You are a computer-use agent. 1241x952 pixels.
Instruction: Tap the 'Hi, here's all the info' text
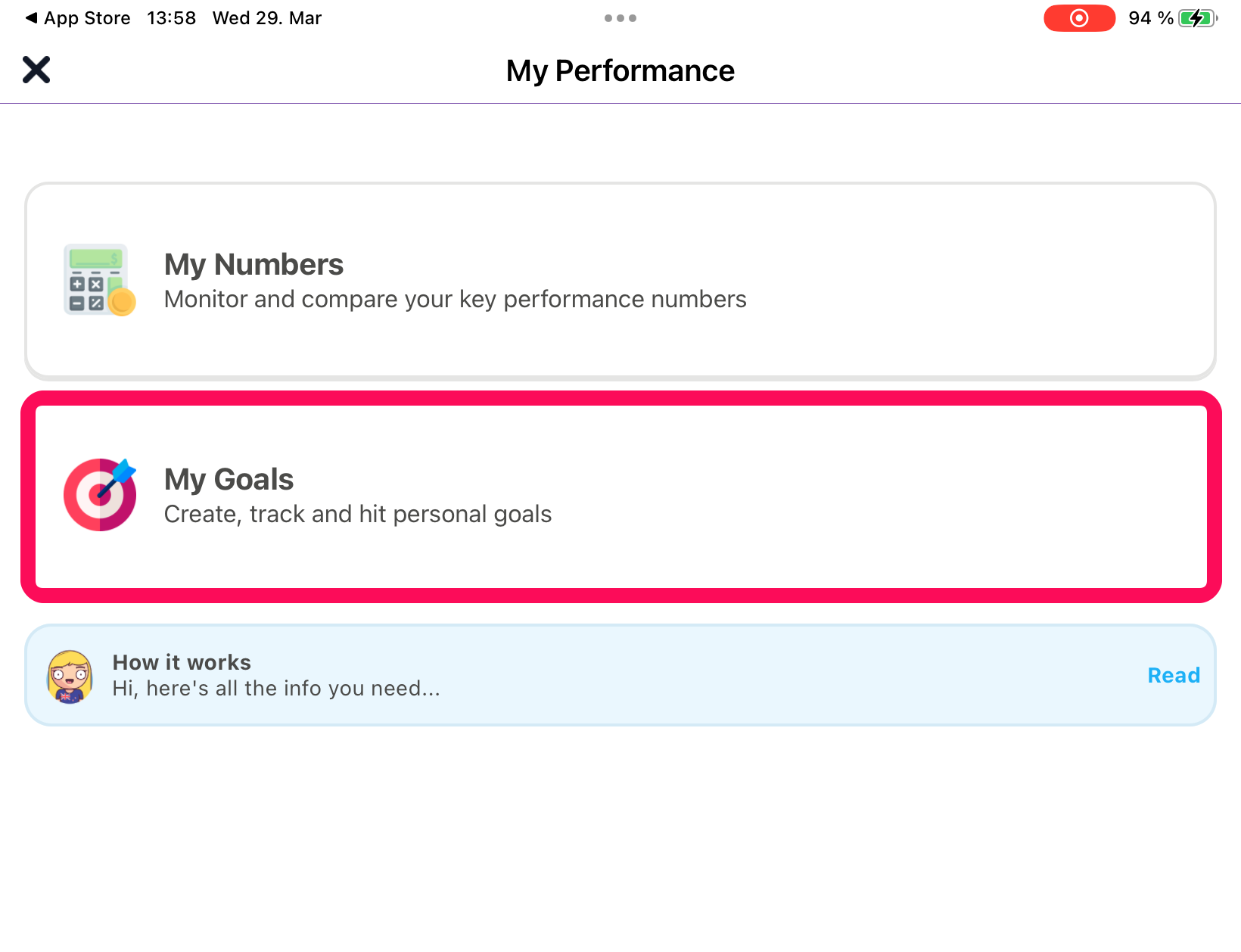tap(276, 689)
